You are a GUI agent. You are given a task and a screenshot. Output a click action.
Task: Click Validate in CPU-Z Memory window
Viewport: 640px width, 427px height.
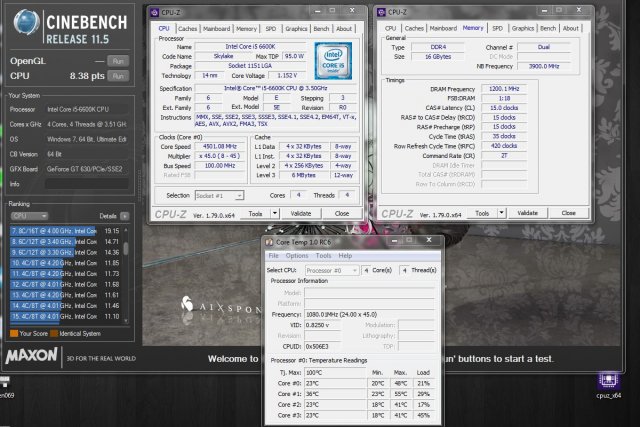[527, 213]
